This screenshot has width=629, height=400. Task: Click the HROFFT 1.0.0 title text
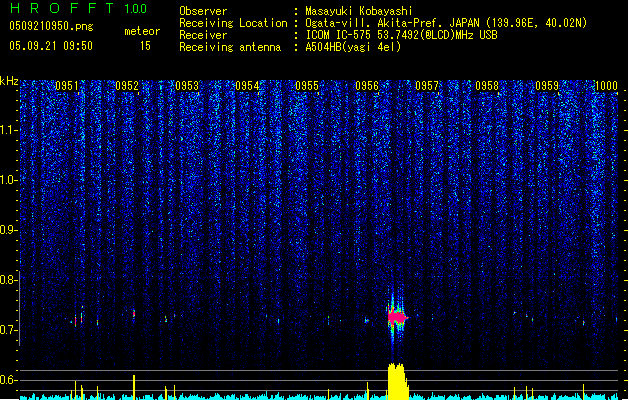point(78,8)
